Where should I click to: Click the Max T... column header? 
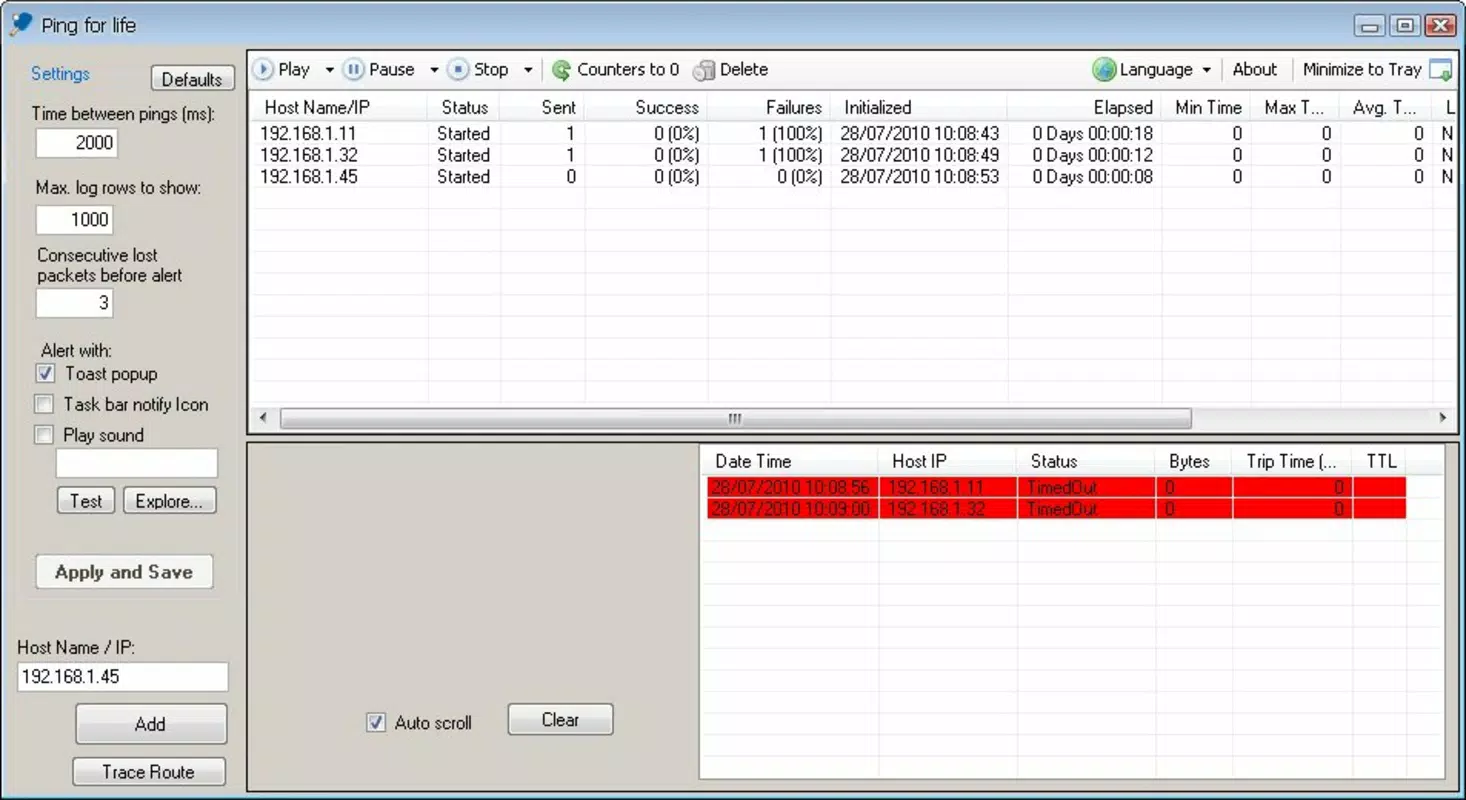1296,107
